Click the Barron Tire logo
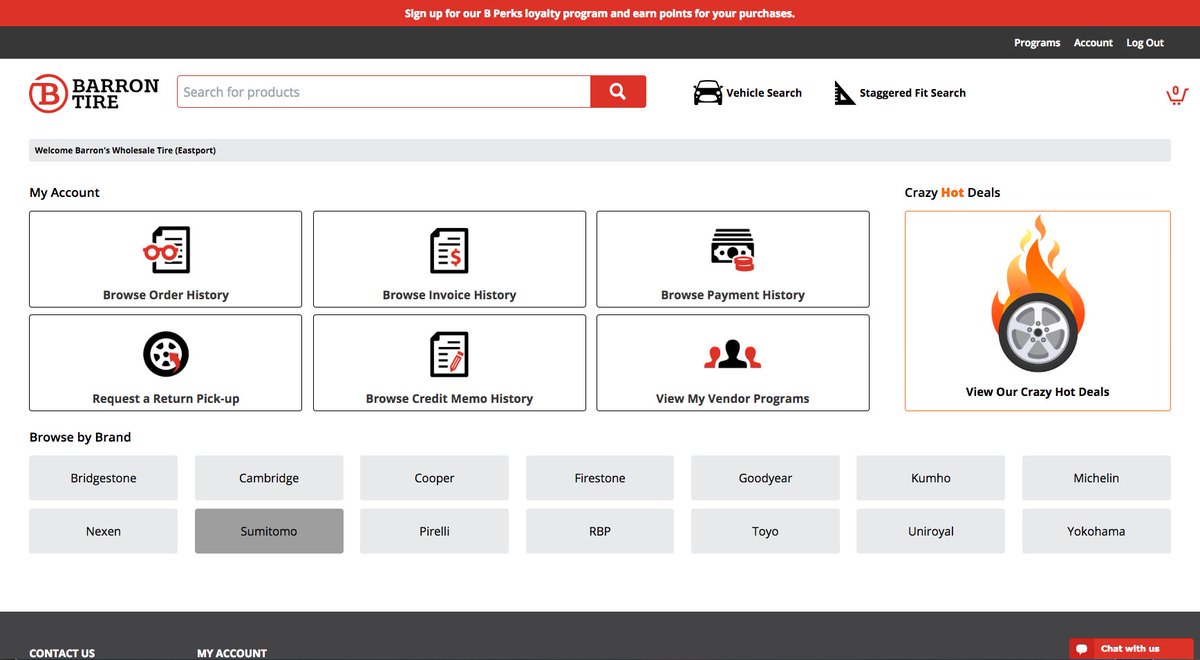1200x660 pixels. 94,93
